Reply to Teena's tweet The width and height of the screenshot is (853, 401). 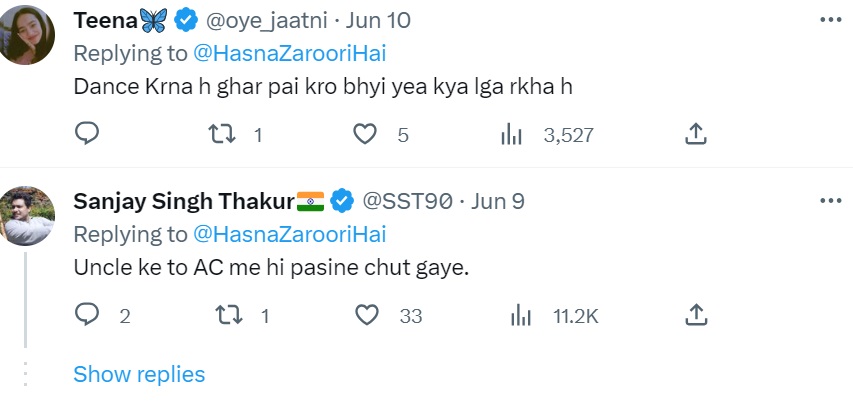(87, 134)
